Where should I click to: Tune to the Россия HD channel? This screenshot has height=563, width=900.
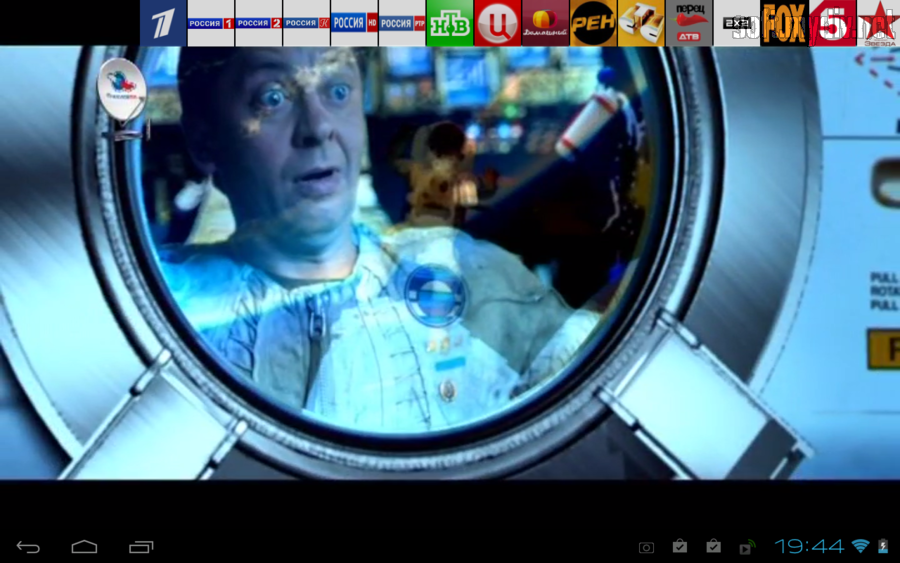coord(354,23)
